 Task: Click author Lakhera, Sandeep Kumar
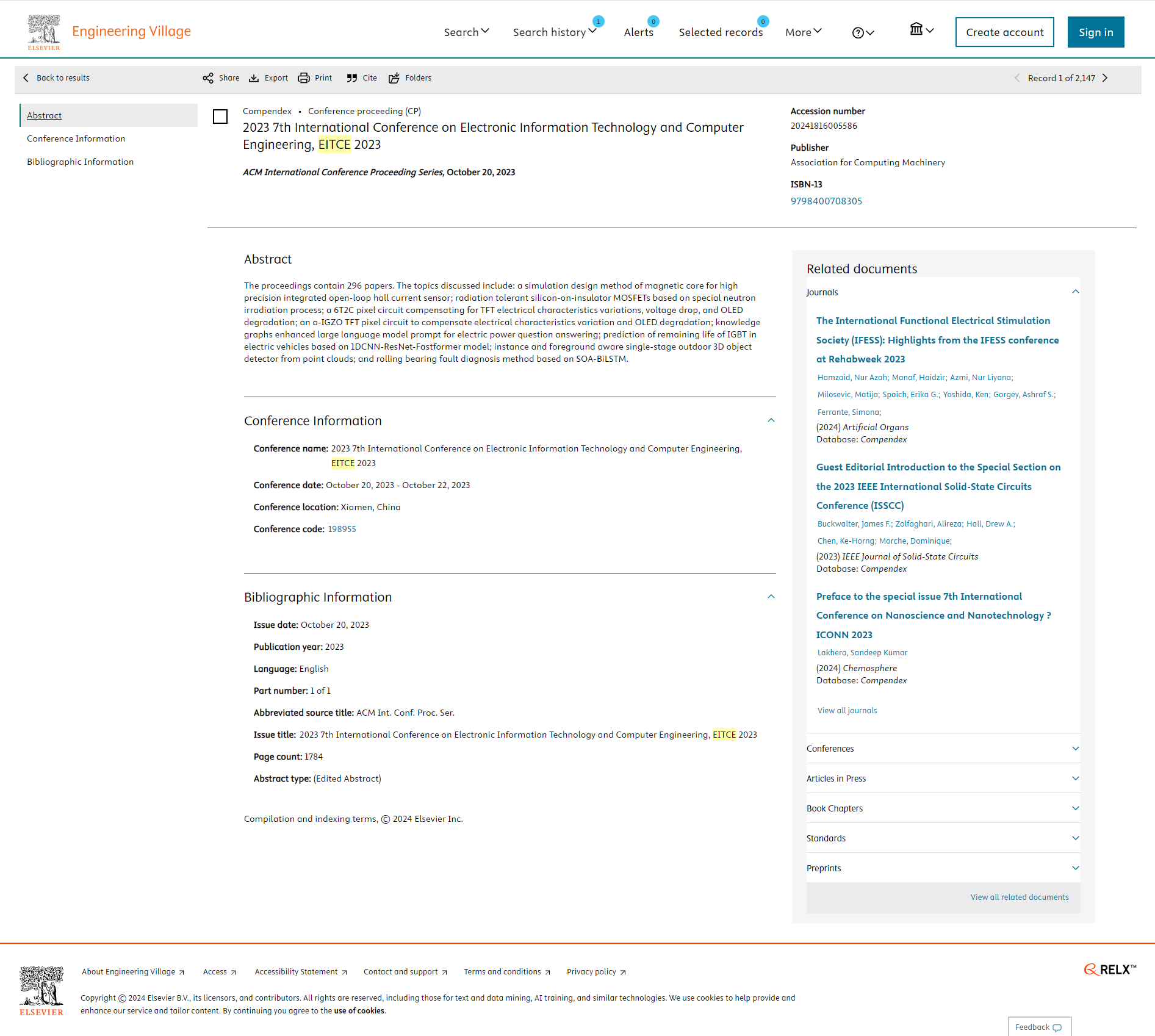pyautogui.click(x=862, y=653)
